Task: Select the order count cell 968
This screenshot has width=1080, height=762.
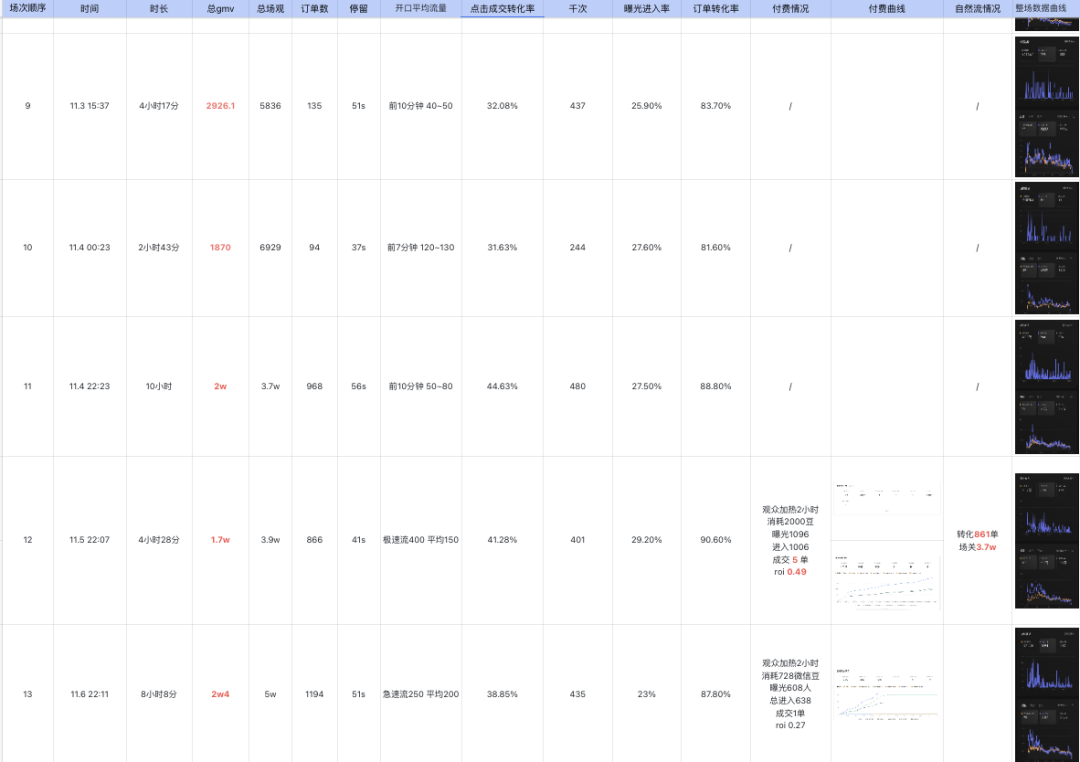Action: coord(315,387)
